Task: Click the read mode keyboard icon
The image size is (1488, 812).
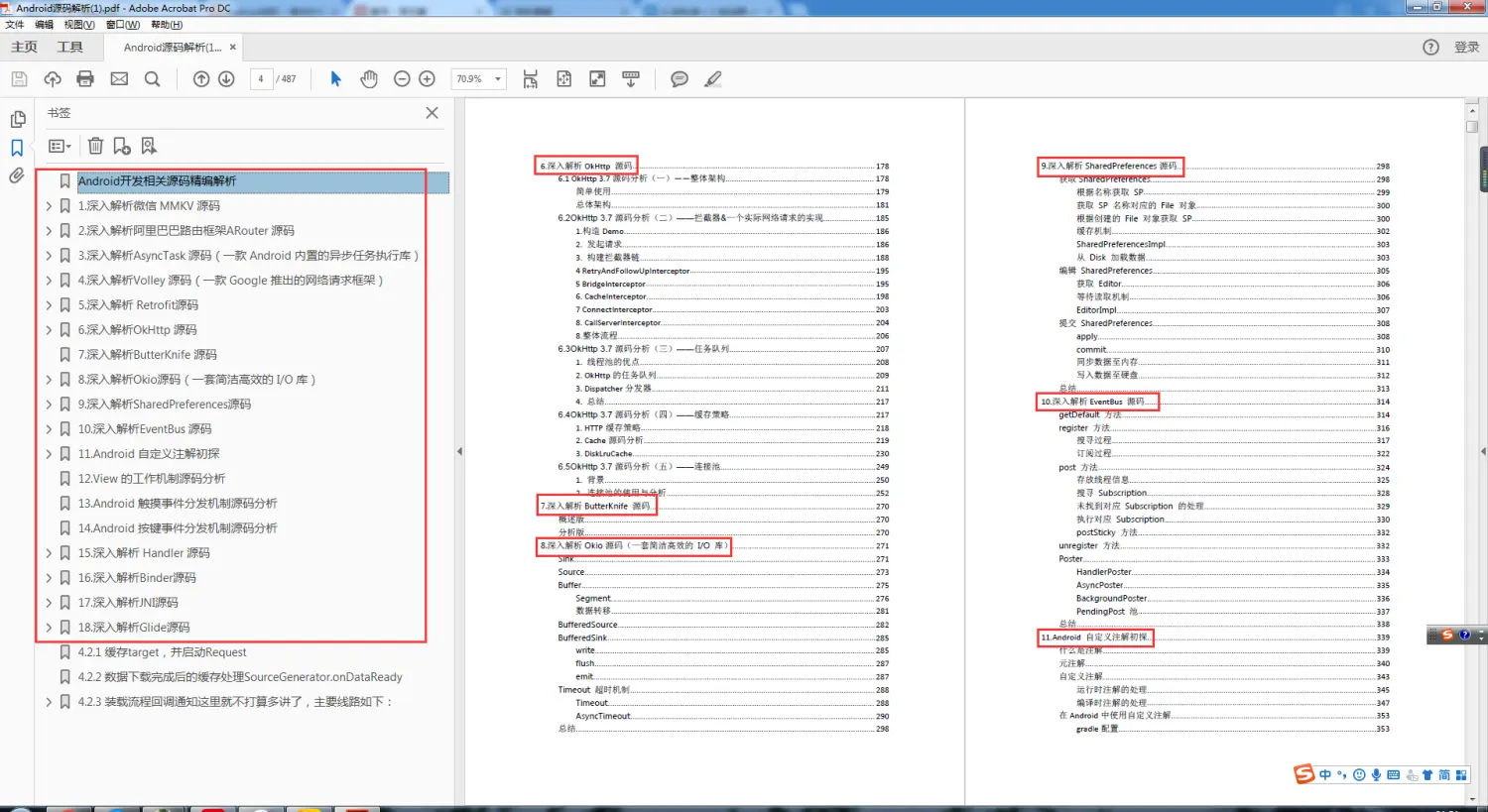Action: click(x=631, y=79)
